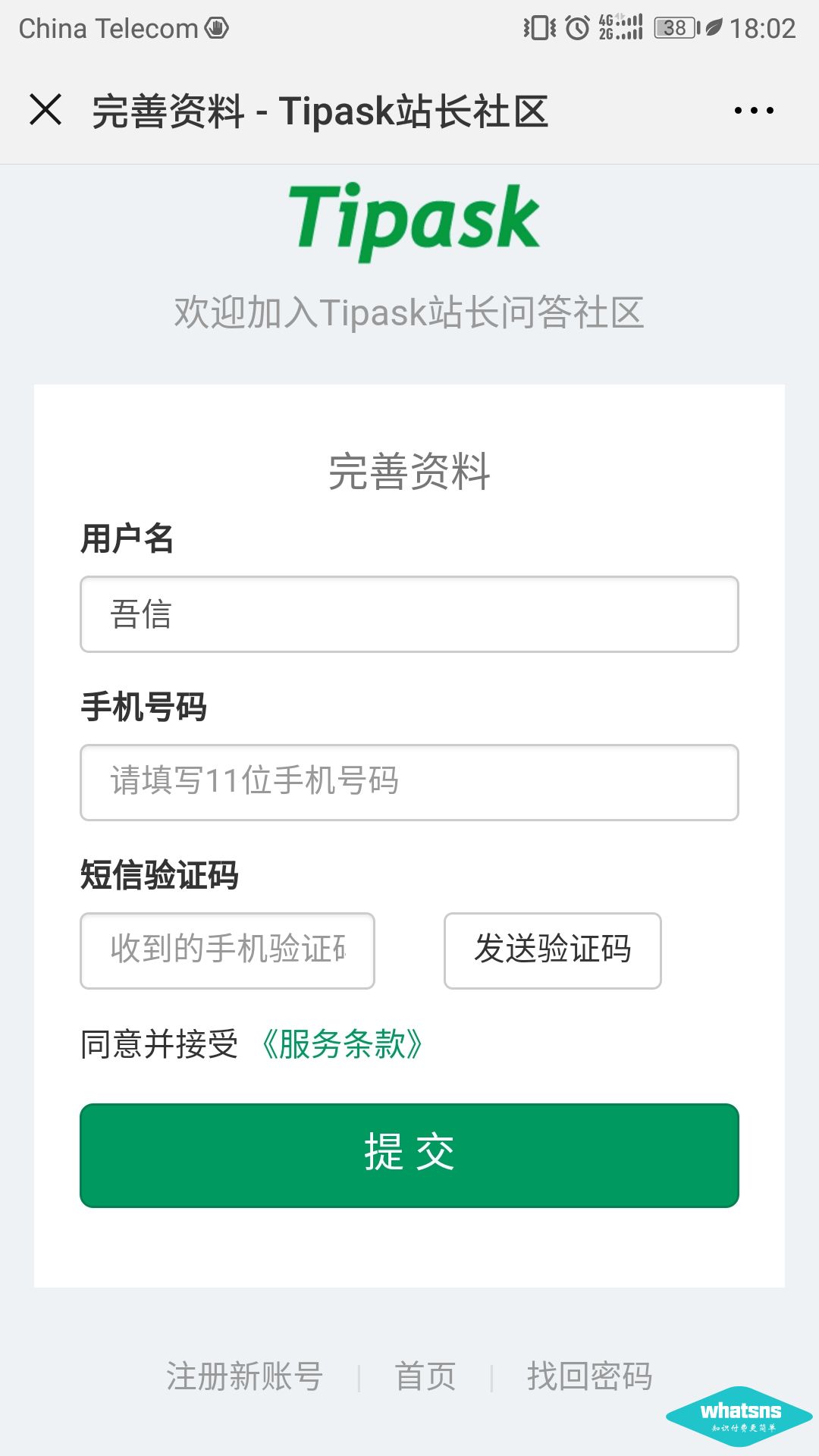This screenshot has height=1456, width=819.
Task: Open the three-dot more options menu
Action: (754, 111)
